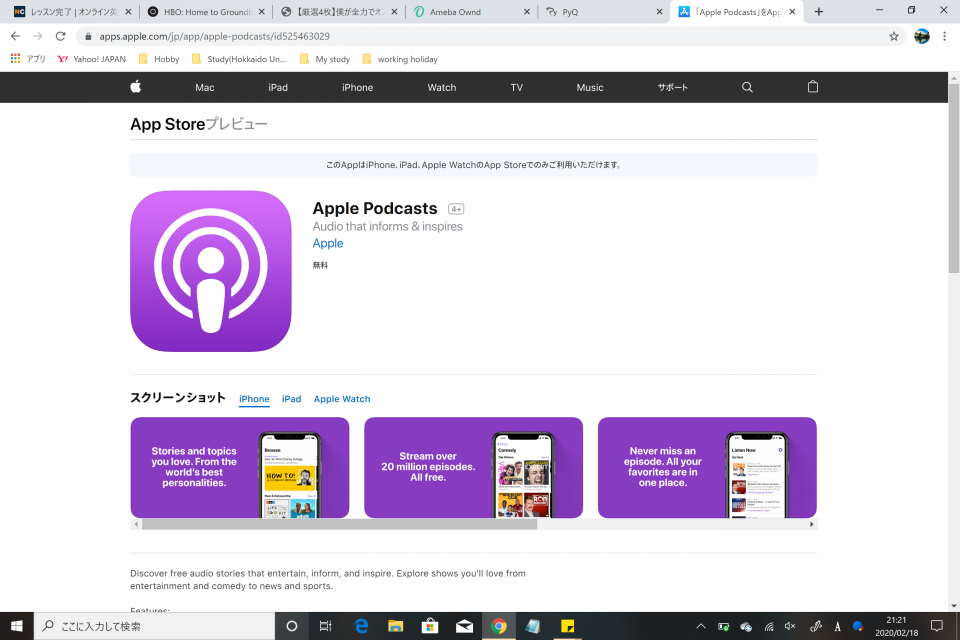The height and width of the screenshot is (640, 960).
Task: Open the Chrome profile avatar
Action: click(x=921, y=36)
